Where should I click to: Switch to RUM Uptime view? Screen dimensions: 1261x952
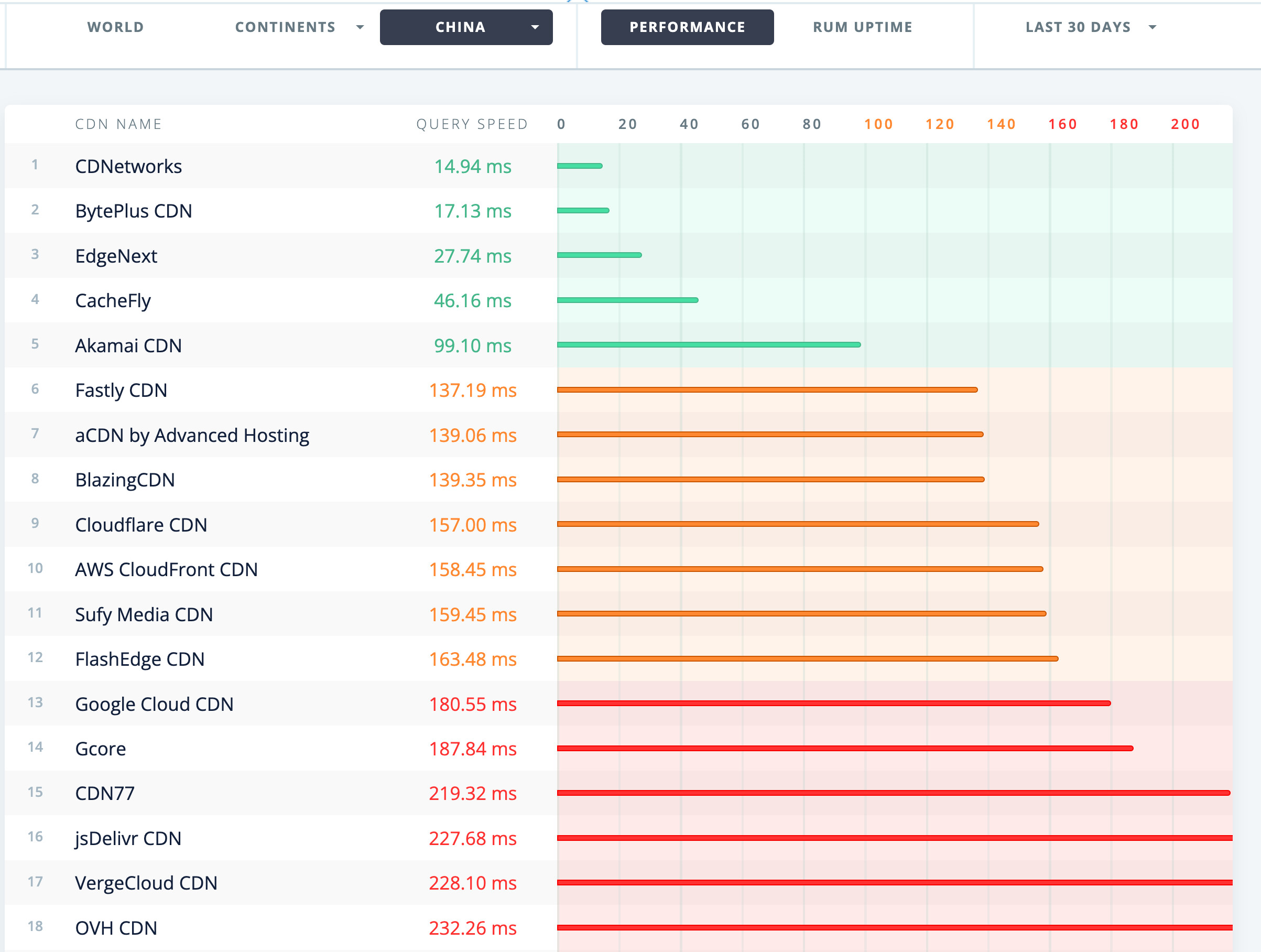862,27
